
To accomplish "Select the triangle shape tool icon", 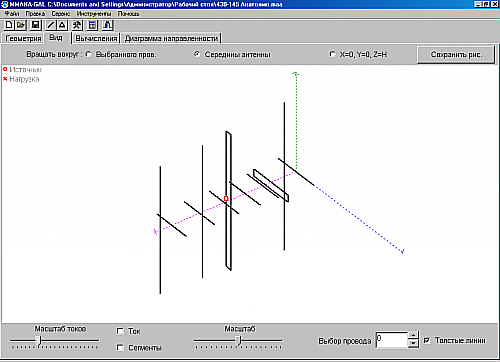I will click(62, 25).
